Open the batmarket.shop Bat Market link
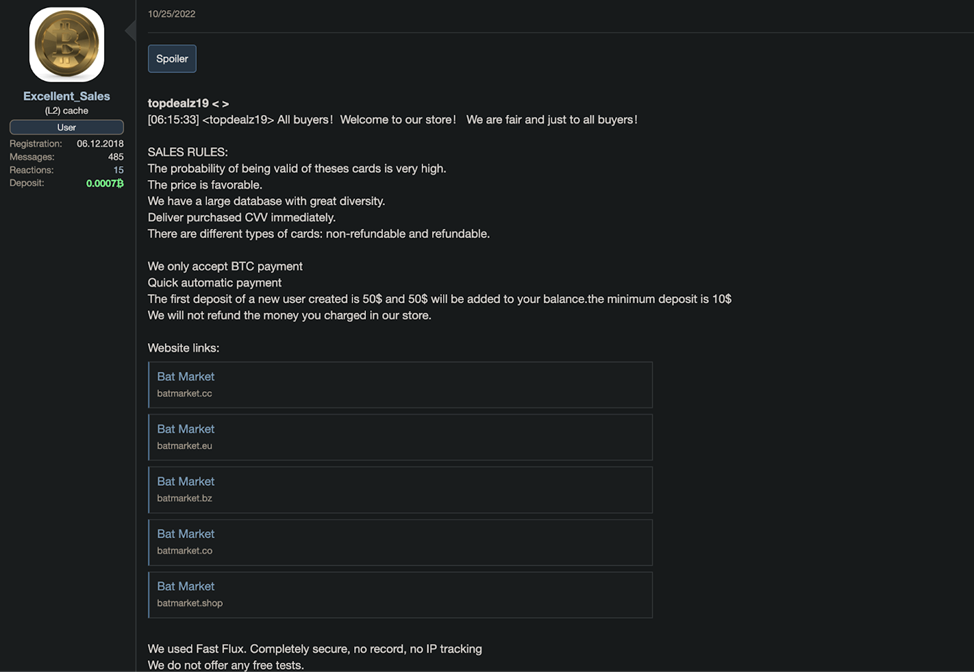 pyautogui.click(x=400, y=594)
